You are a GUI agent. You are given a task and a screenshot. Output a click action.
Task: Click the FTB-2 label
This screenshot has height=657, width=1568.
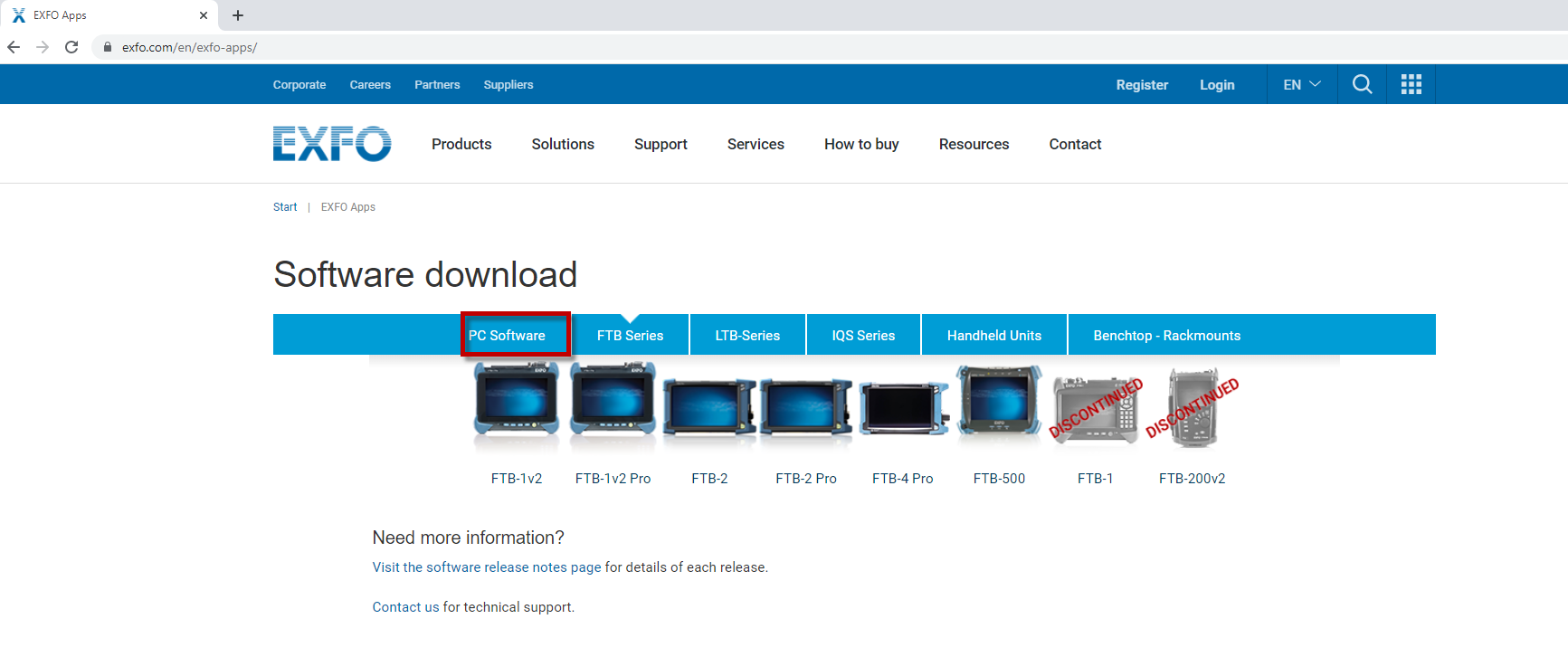click(x=709, y=479)
